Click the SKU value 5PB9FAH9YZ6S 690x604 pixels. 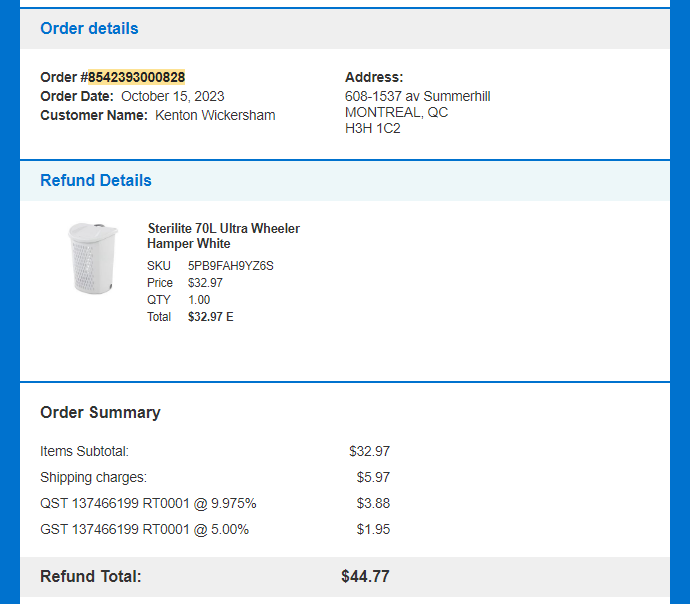pyautogui.click(x=231, y=266)
